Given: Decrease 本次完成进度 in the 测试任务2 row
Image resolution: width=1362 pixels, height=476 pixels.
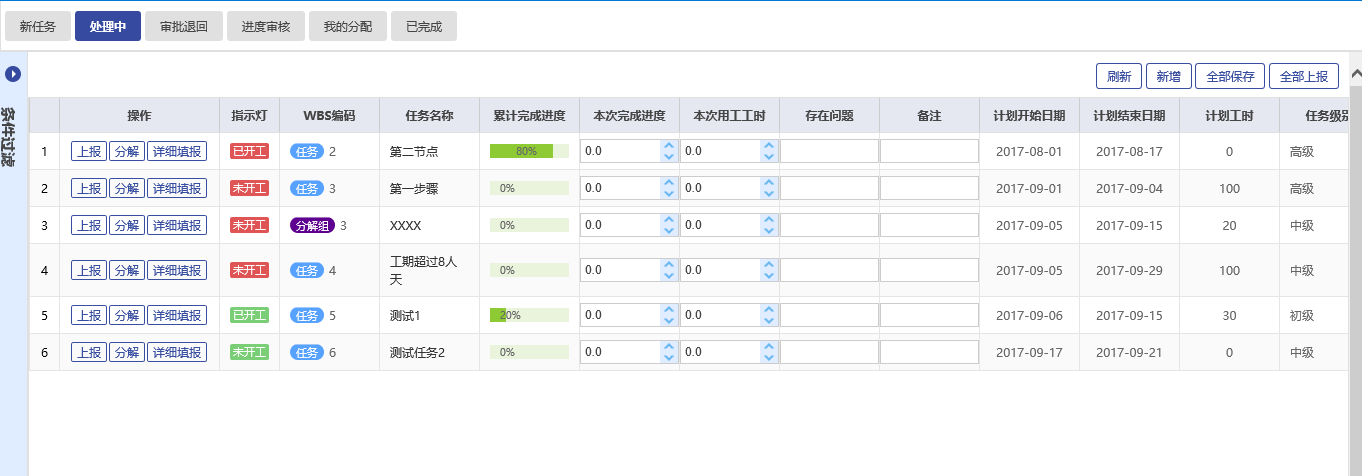Looking at the screenshot, I should point(668,357).
